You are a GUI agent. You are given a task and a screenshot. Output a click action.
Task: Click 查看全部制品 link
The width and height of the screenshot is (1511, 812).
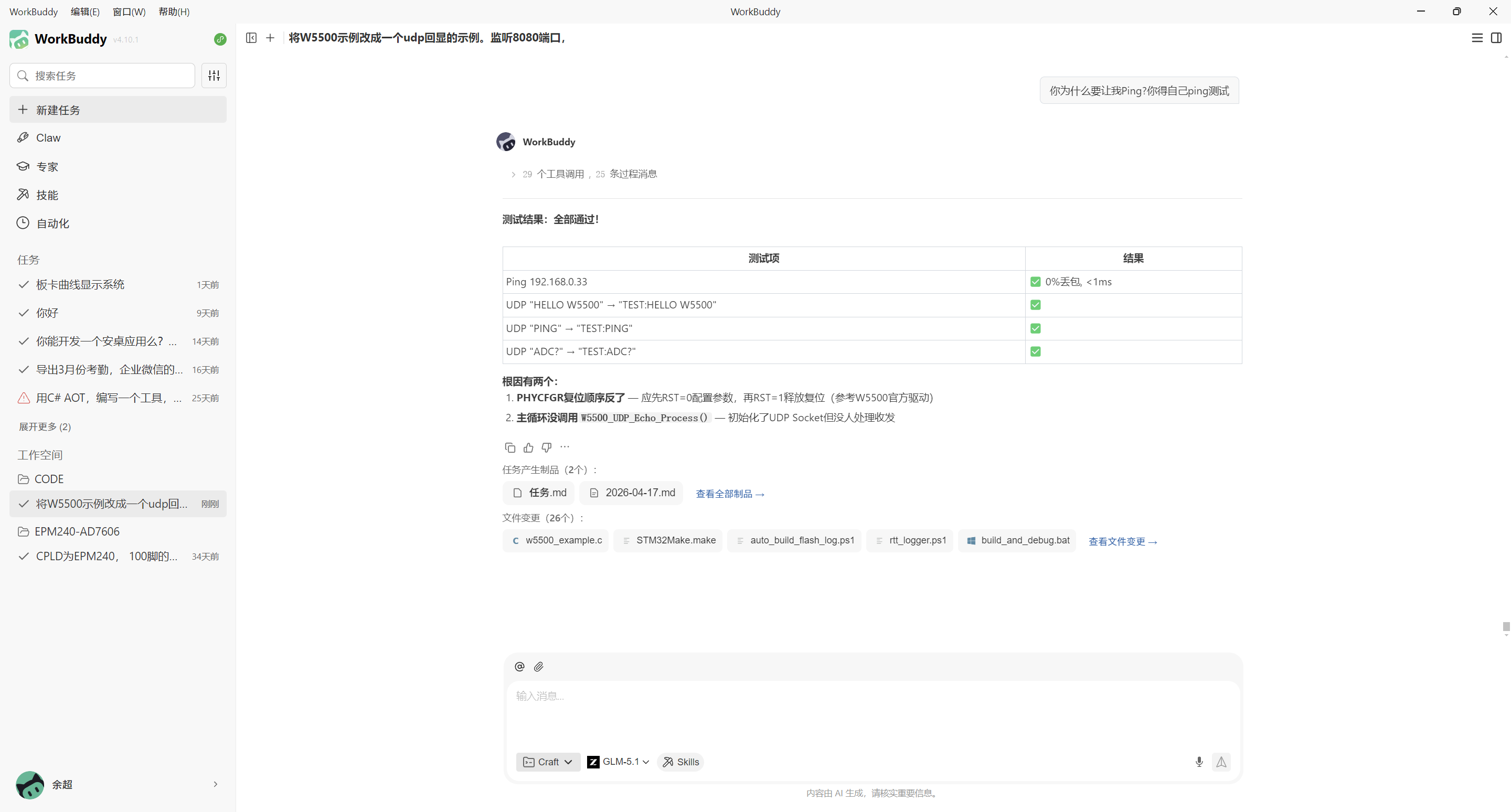[729, 493]
